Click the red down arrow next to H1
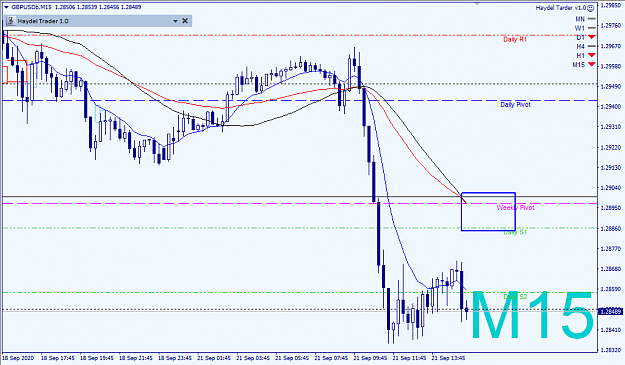The image size is (625, 365). (592, 55)
